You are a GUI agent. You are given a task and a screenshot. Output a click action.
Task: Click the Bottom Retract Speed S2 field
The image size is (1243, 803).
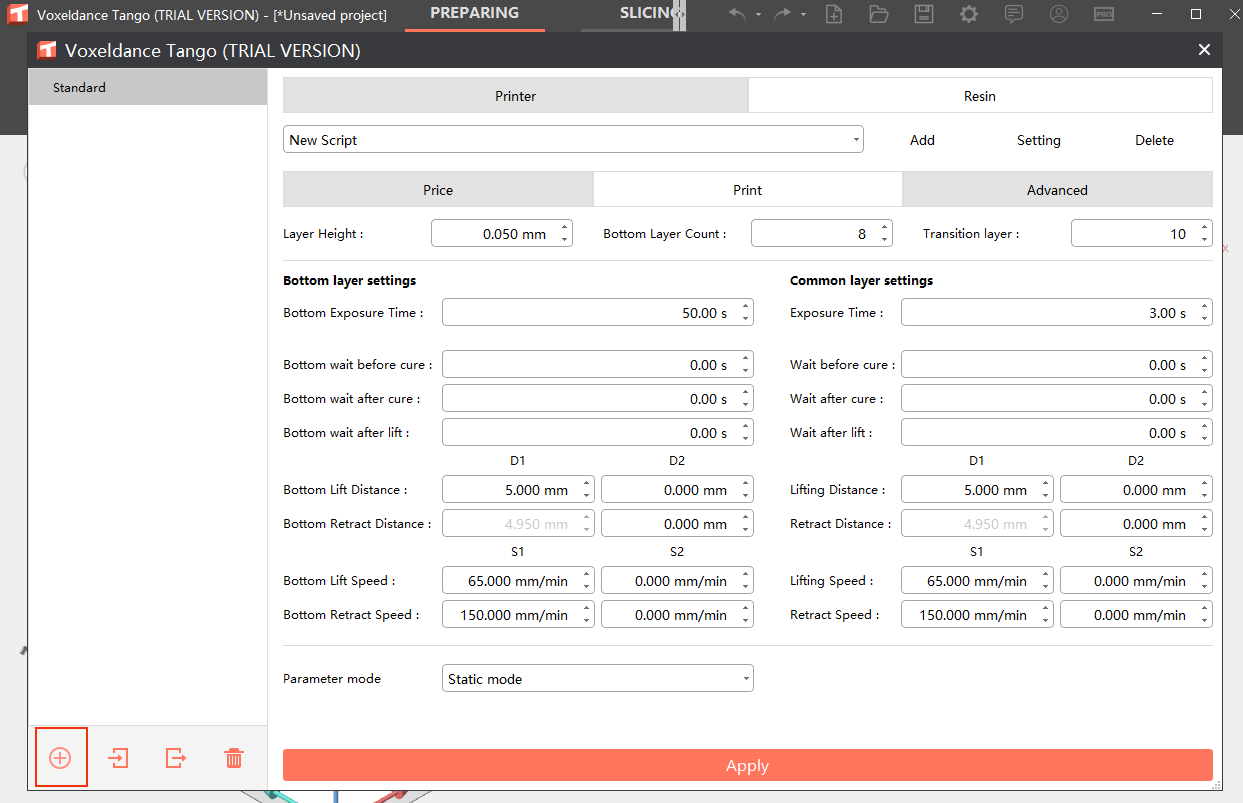pos(677,615)
